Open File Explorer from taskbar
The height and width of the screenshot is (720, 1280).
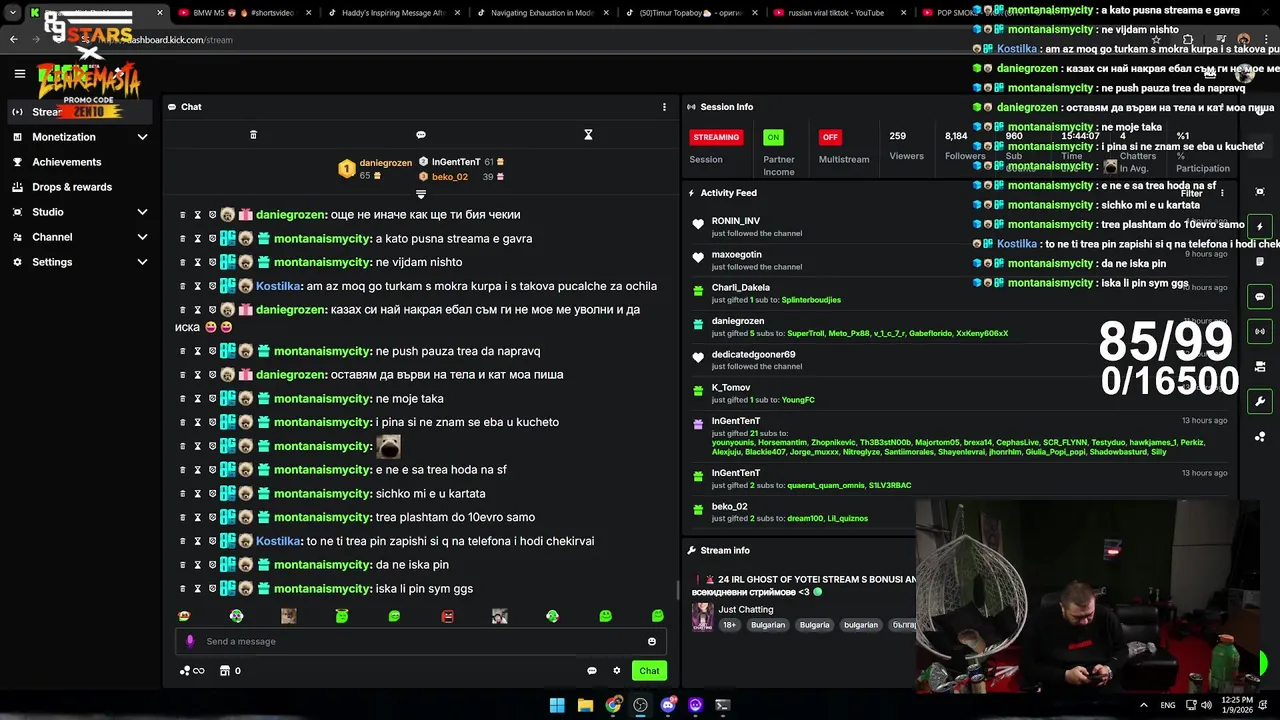[x=585, y=705]
